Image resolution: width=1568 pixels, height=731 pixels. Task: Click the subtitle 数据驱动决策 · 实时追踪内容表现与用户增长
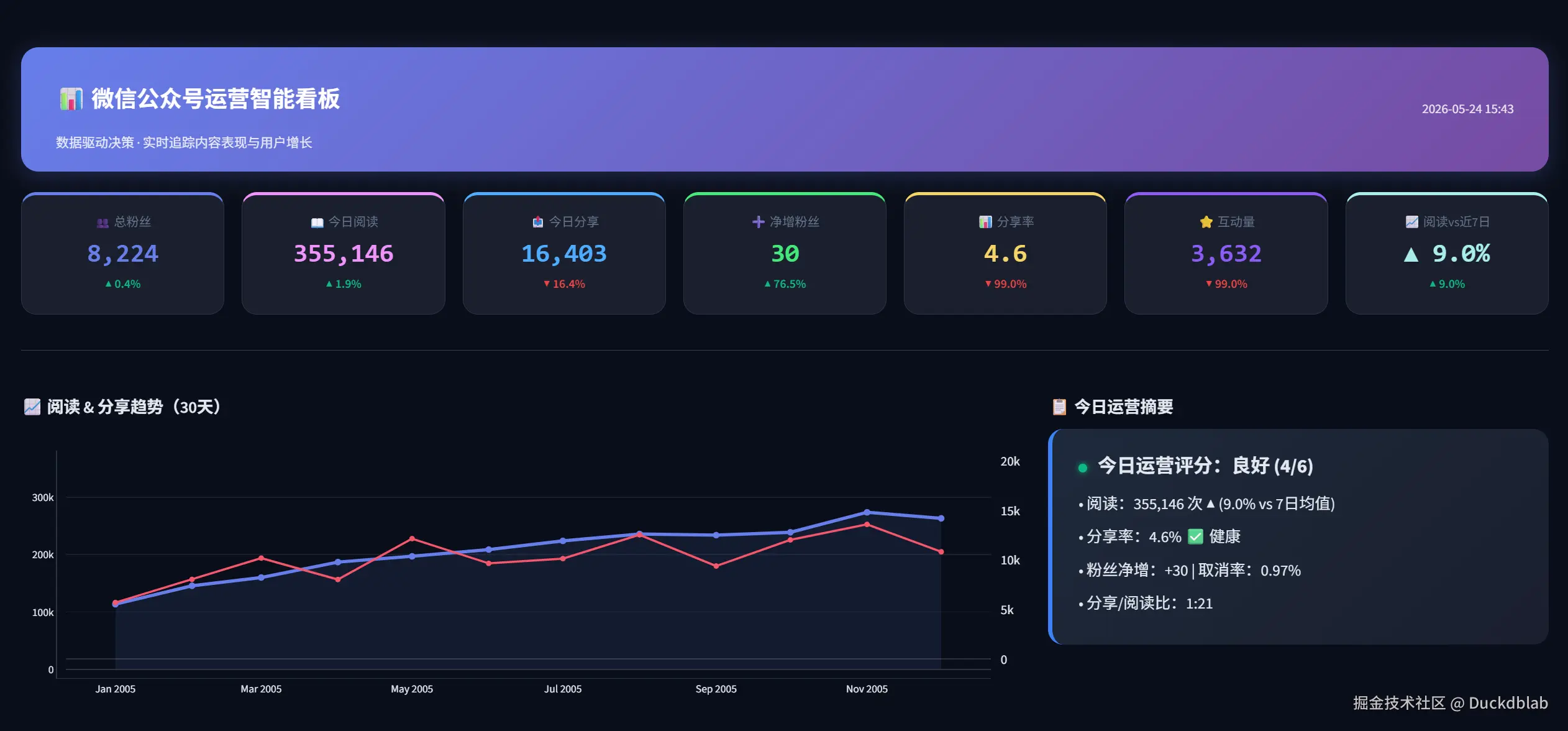point(184,143)
